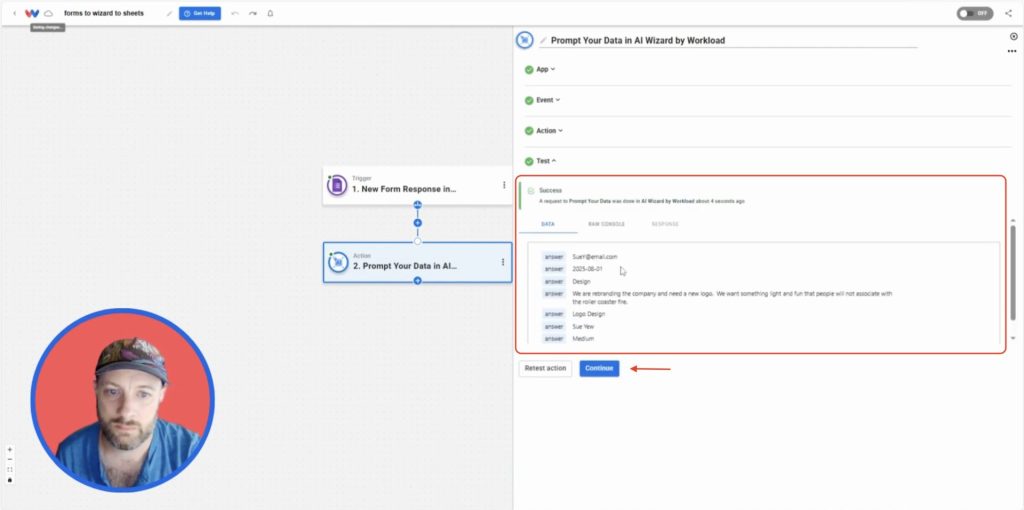
Task: Switch to the RESPONSE tab
Action: coord(665,224)
